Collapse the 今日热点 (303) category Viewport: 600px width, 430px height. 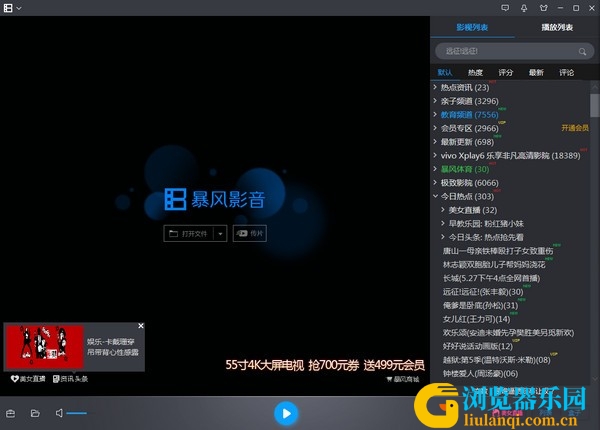pos(435,196)
